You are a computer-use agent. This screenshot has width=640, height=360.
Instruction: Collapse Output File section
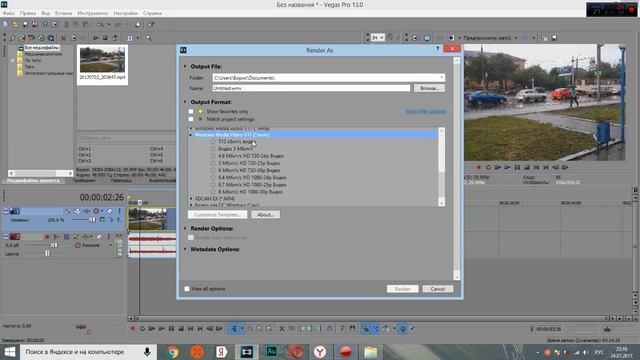[x=185, y=66]
